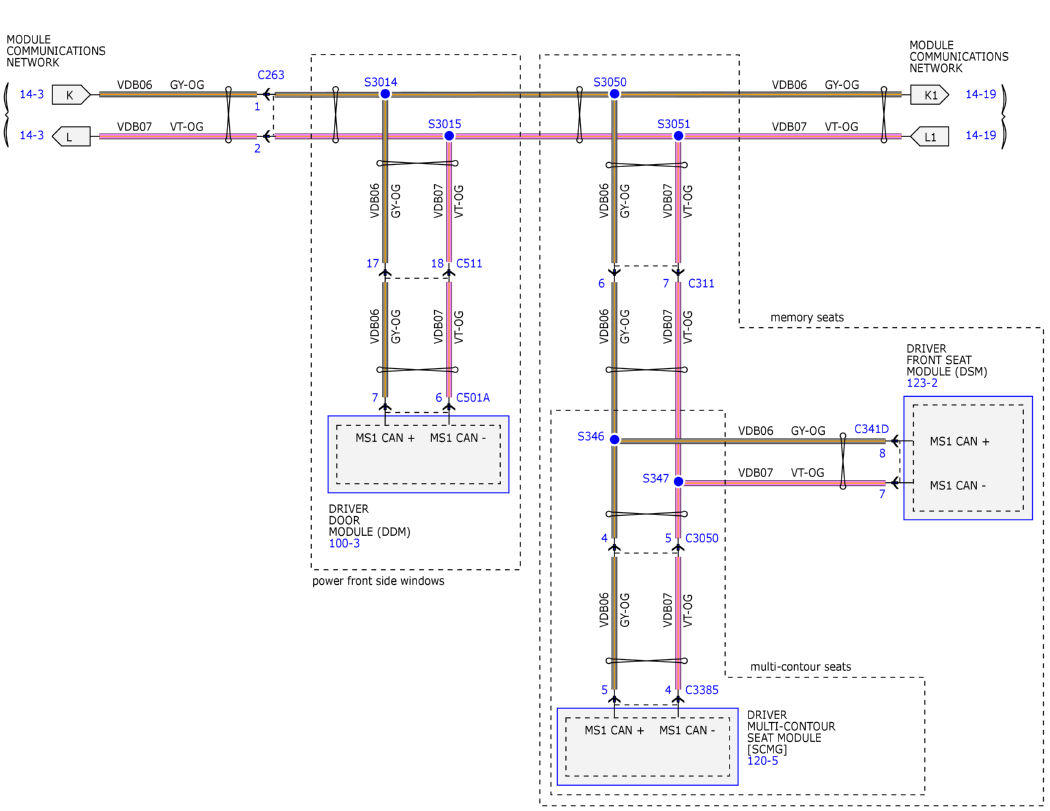Open the 14-3 page link beside K
The height and width of the screenshot is (811, 1050).
click(x=31, y=94)
